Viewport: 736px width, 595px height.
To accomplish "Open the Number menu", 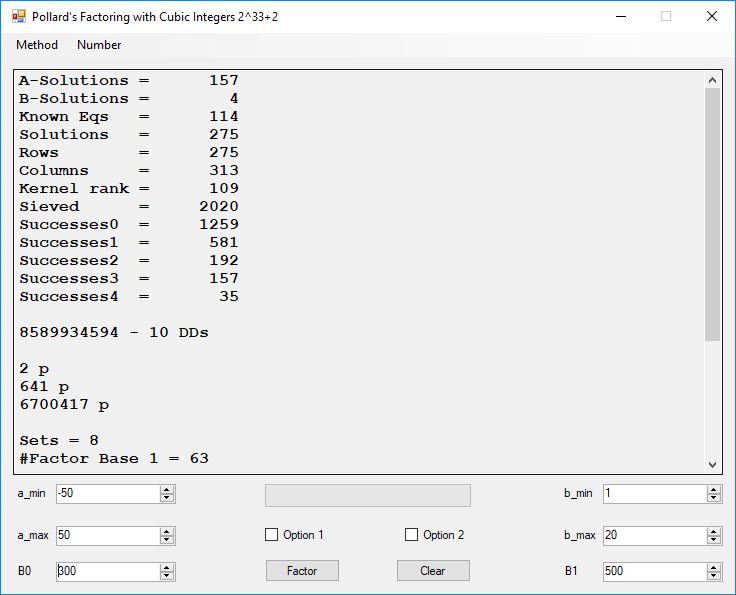I will pyautogui.click(x=99, y=45).
